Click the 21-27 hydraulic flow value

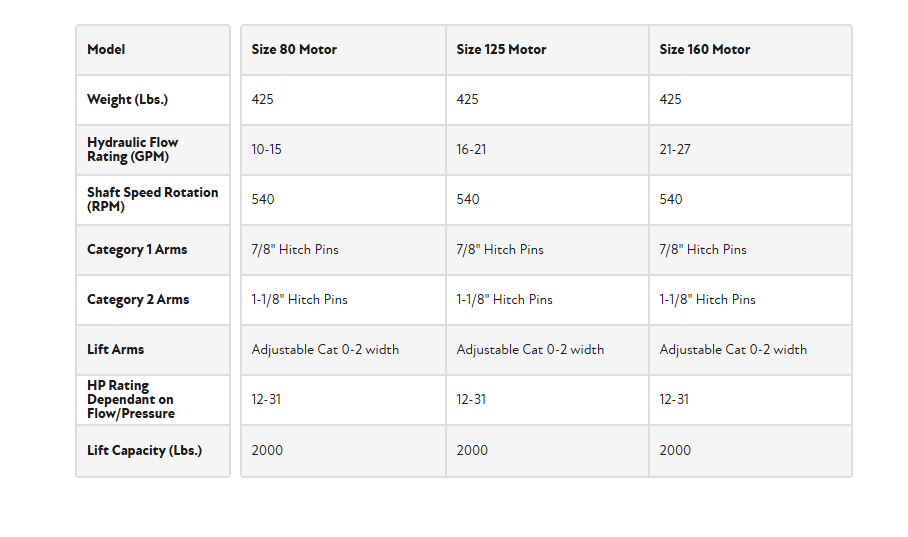click(x=675, y=150)
